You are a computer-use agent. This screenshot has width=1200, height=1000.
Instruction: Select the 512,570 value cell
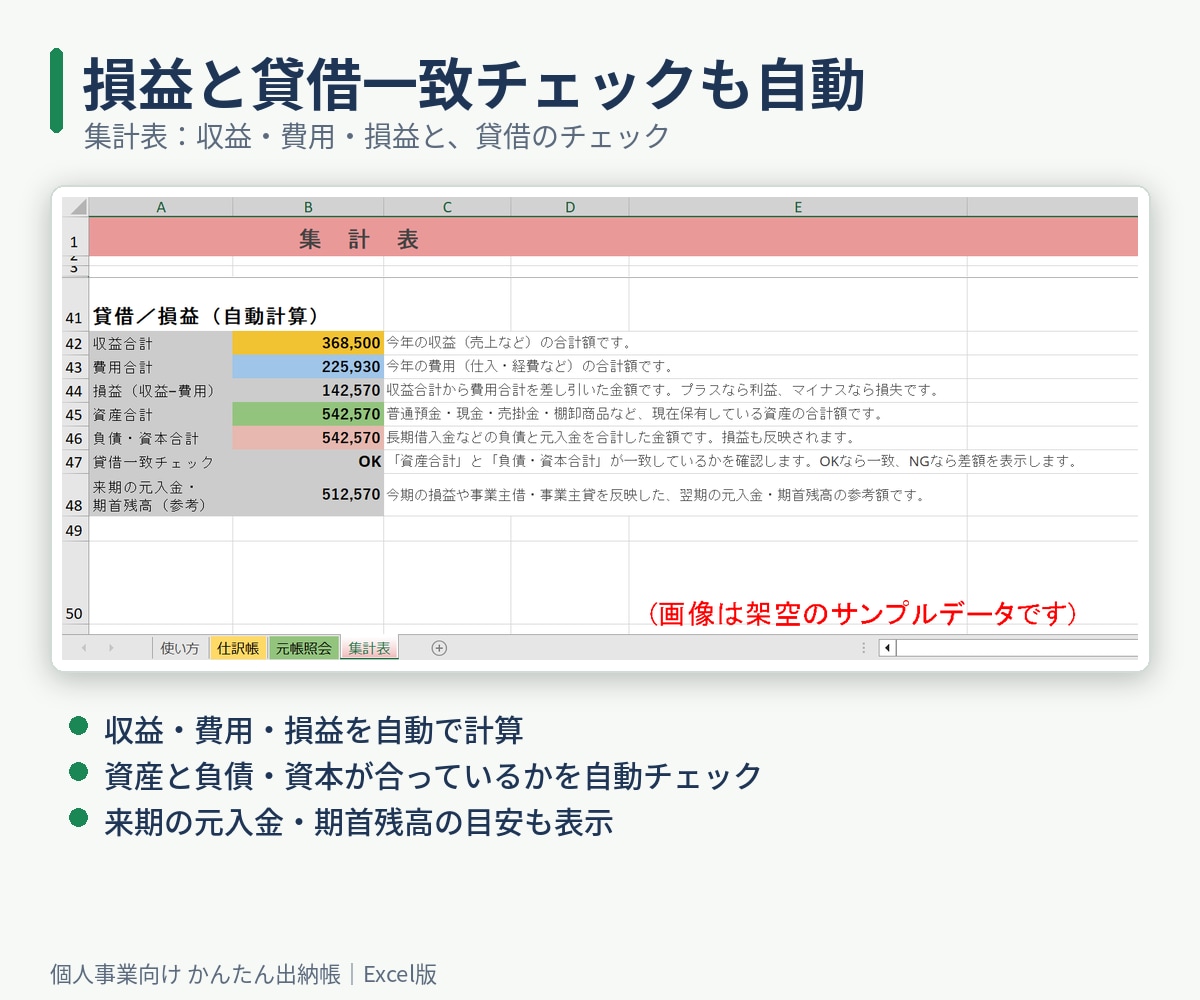pyautogui.click(x=308, y=495)
